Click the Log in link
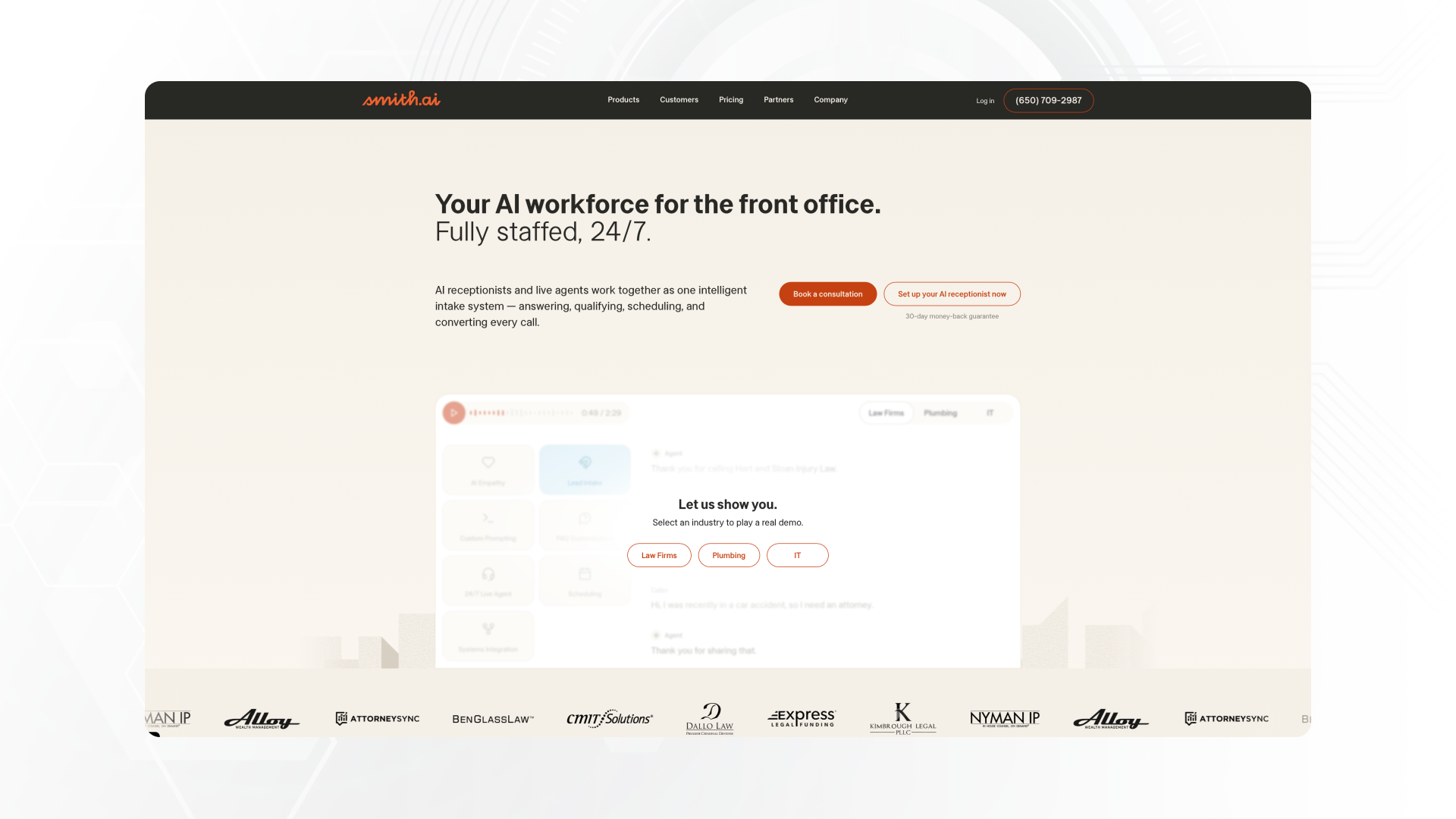Viewport: 1456px width, 819px height. (985, 101)
